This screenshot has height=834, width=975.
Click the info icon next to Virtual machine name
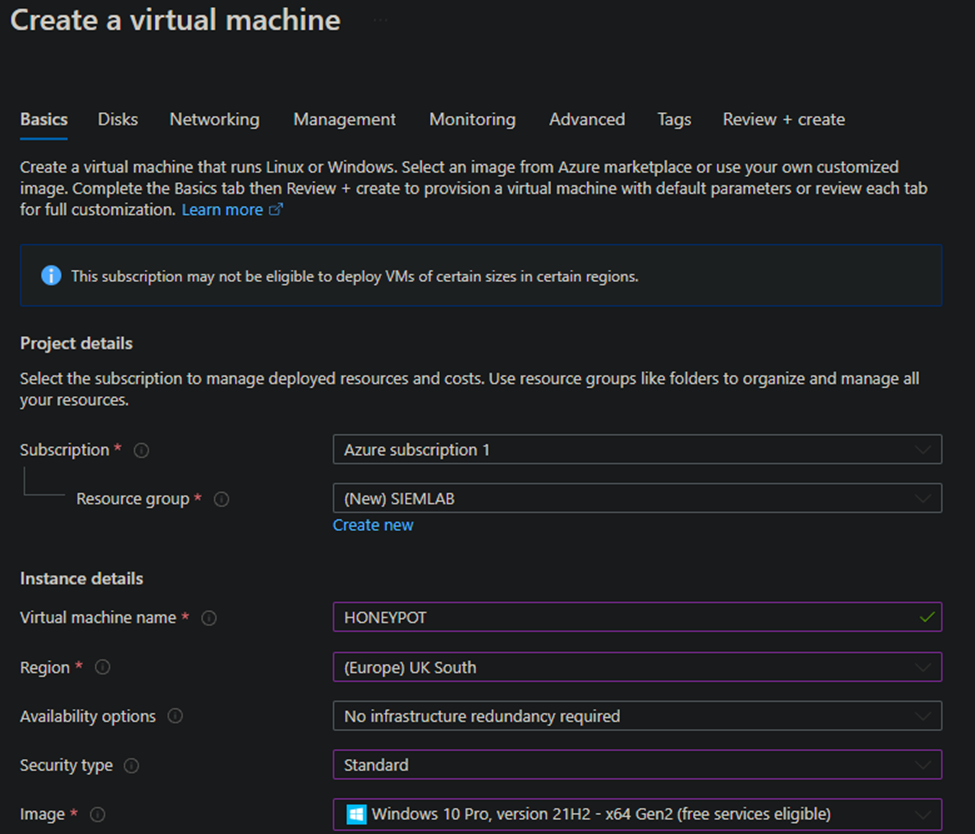pyautogui.click(x=208, y=618)
